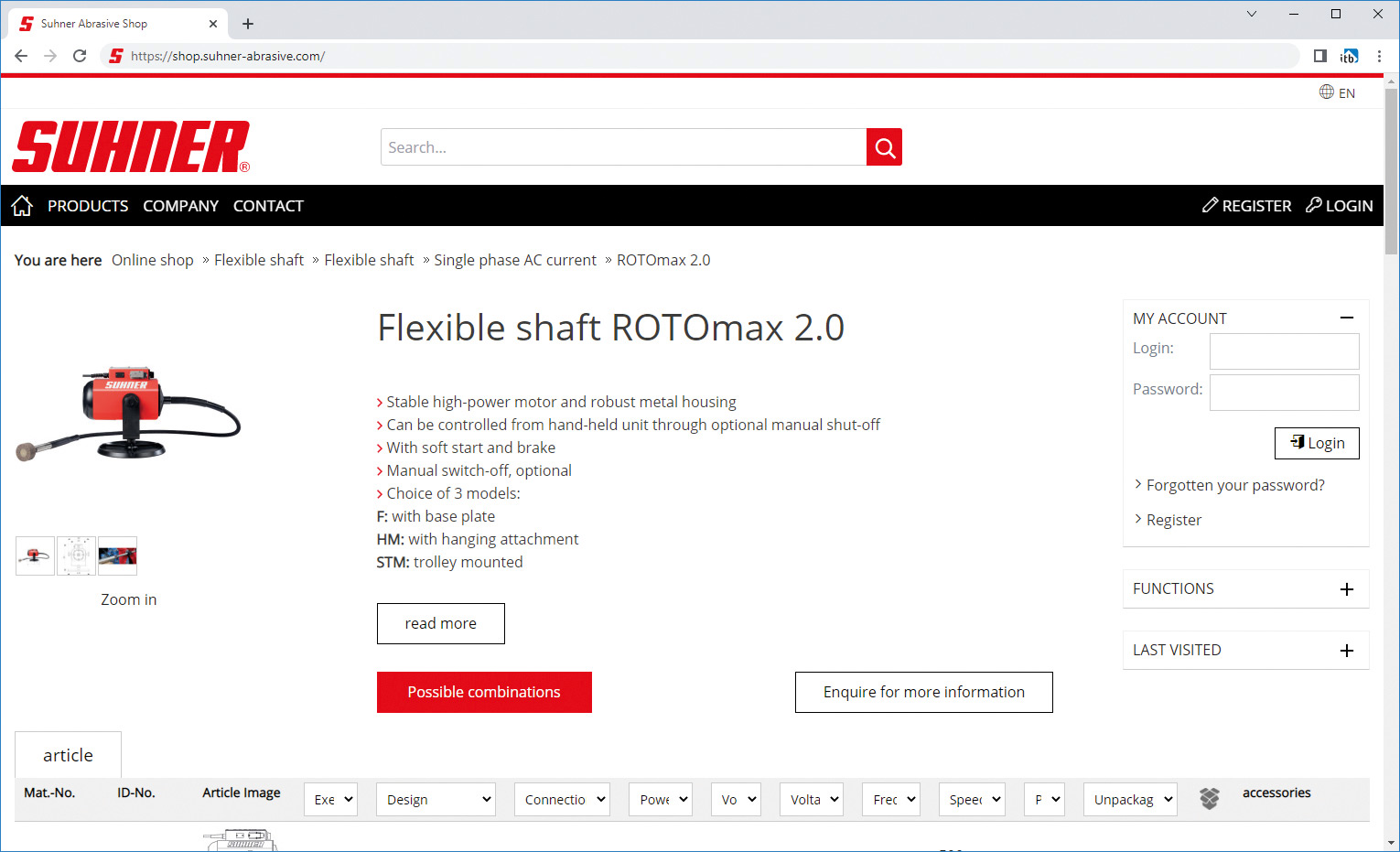Click REGISTER in the navigation bar

pos(1246,206)
